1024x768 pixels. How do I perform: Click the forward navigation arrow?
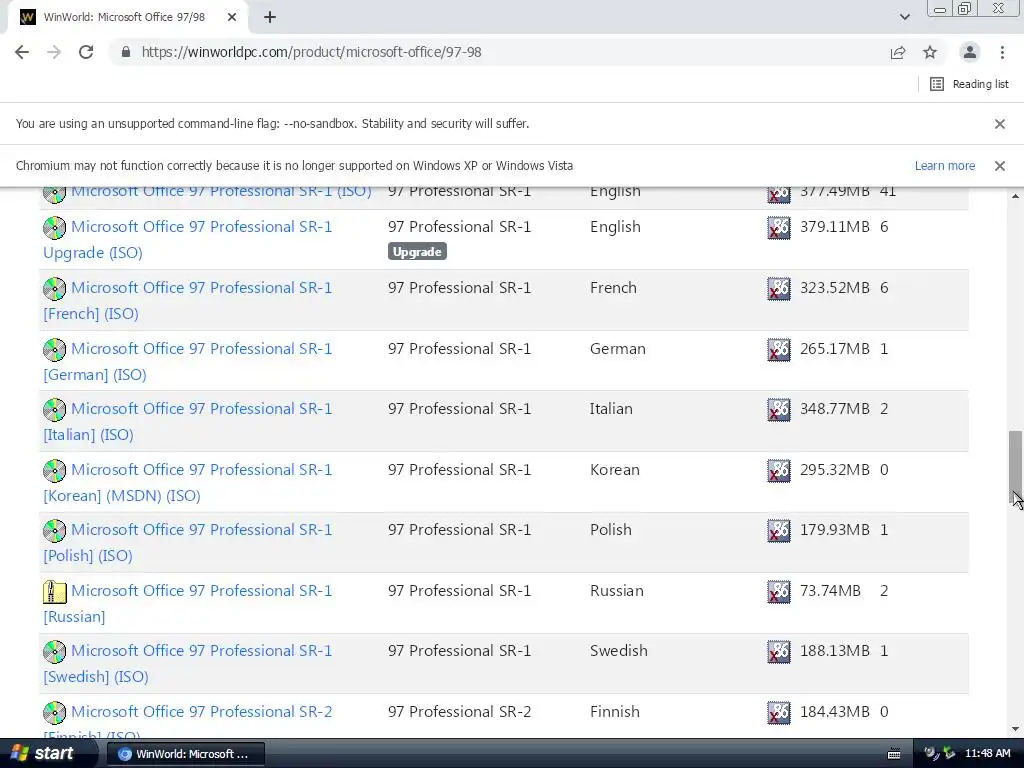[x=54, y=52]
